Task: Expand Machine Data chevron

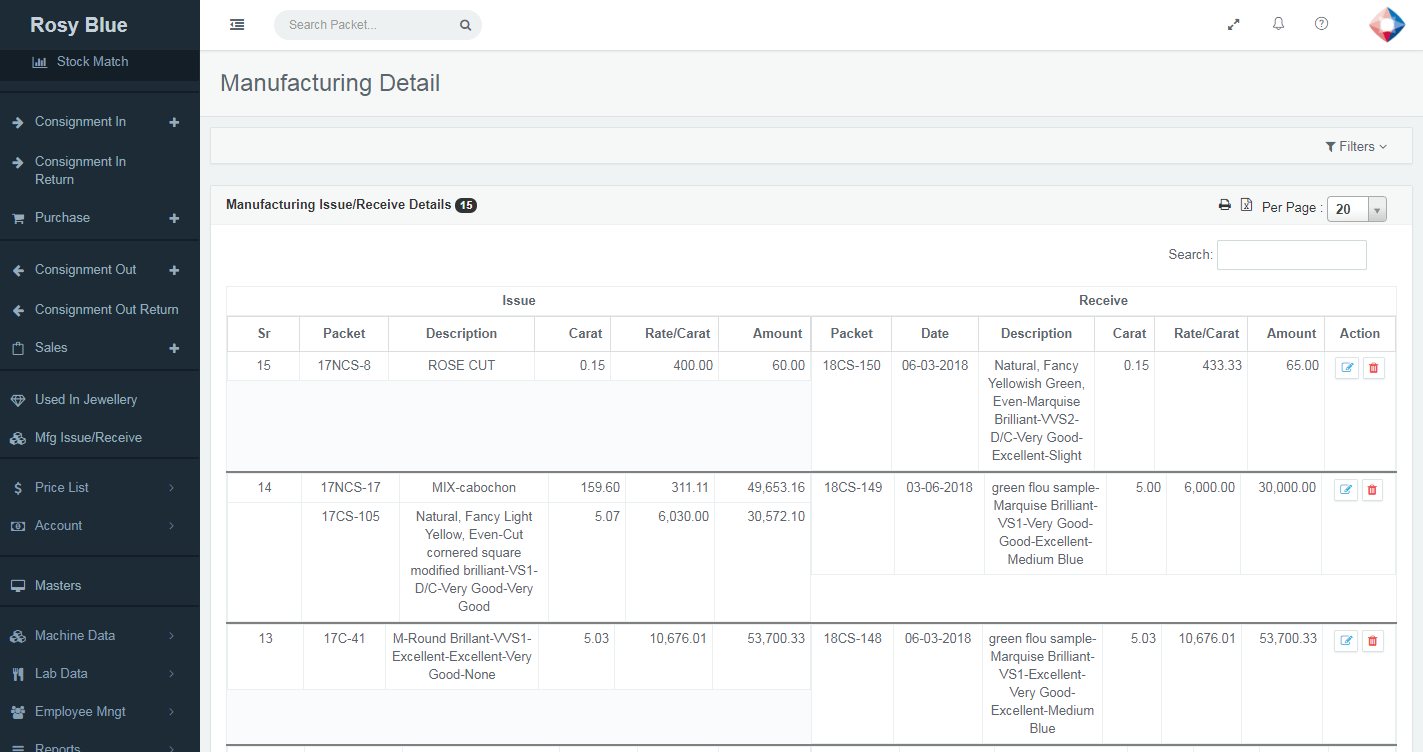Action: click(x=171, y=636)
